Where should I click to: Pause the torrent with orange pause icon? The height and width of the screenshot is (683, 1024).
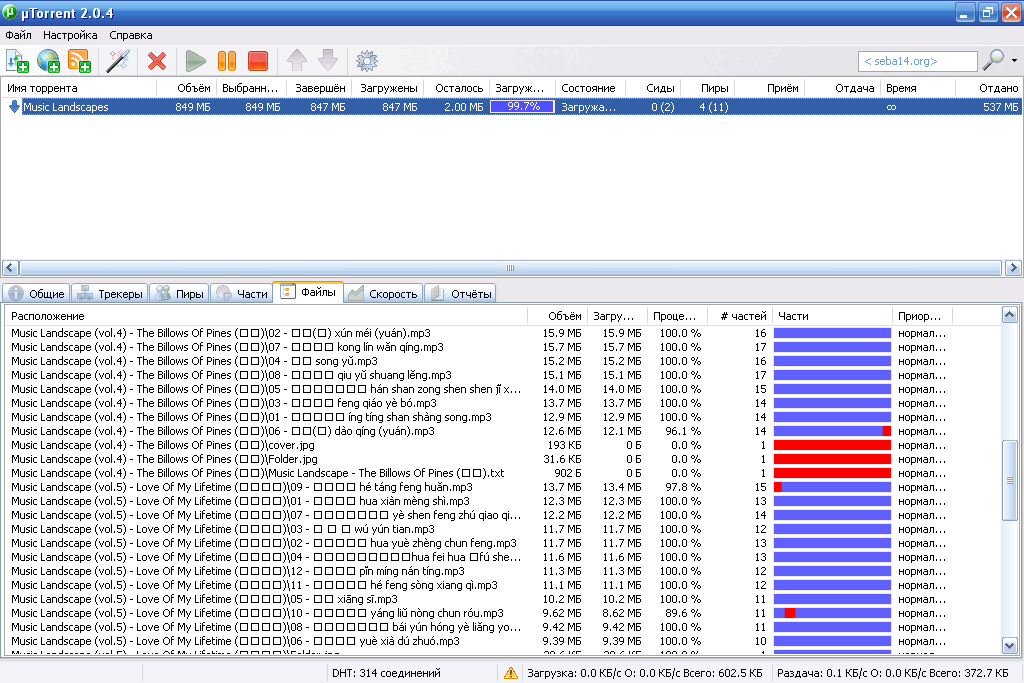click(x=227, y=61)
